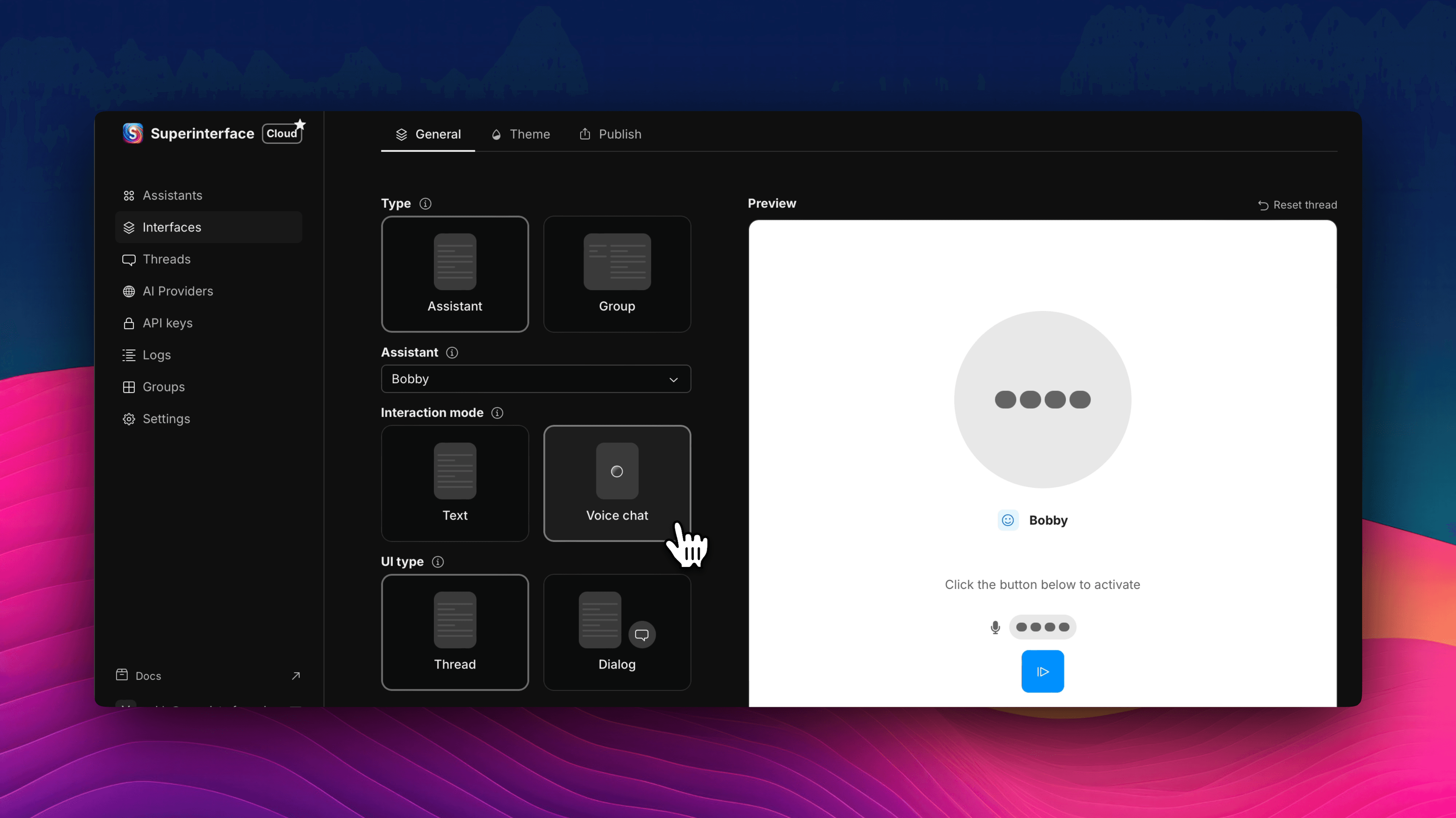Click the info icon next to Type
Image resolution: width=1456 pixels, height=818 pixels.
[425, 204]
